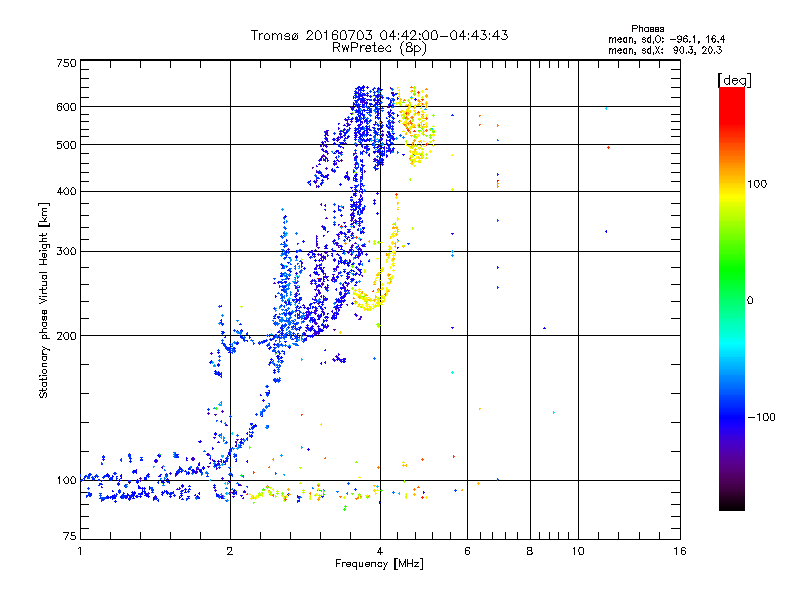Click the 'Stationary phase Virtual Height [km]' axis title
The width and height of the screenshot is (800, 600).
[44, 301]
